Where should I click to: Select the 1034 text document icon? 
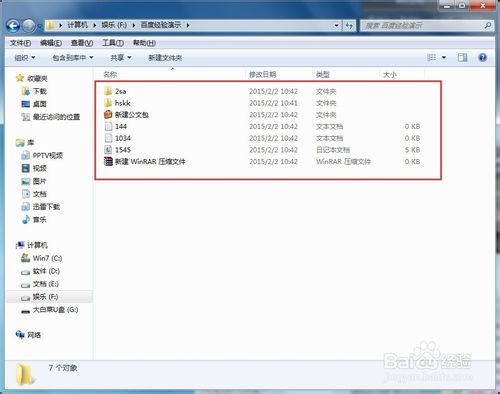tap(108, 138)
